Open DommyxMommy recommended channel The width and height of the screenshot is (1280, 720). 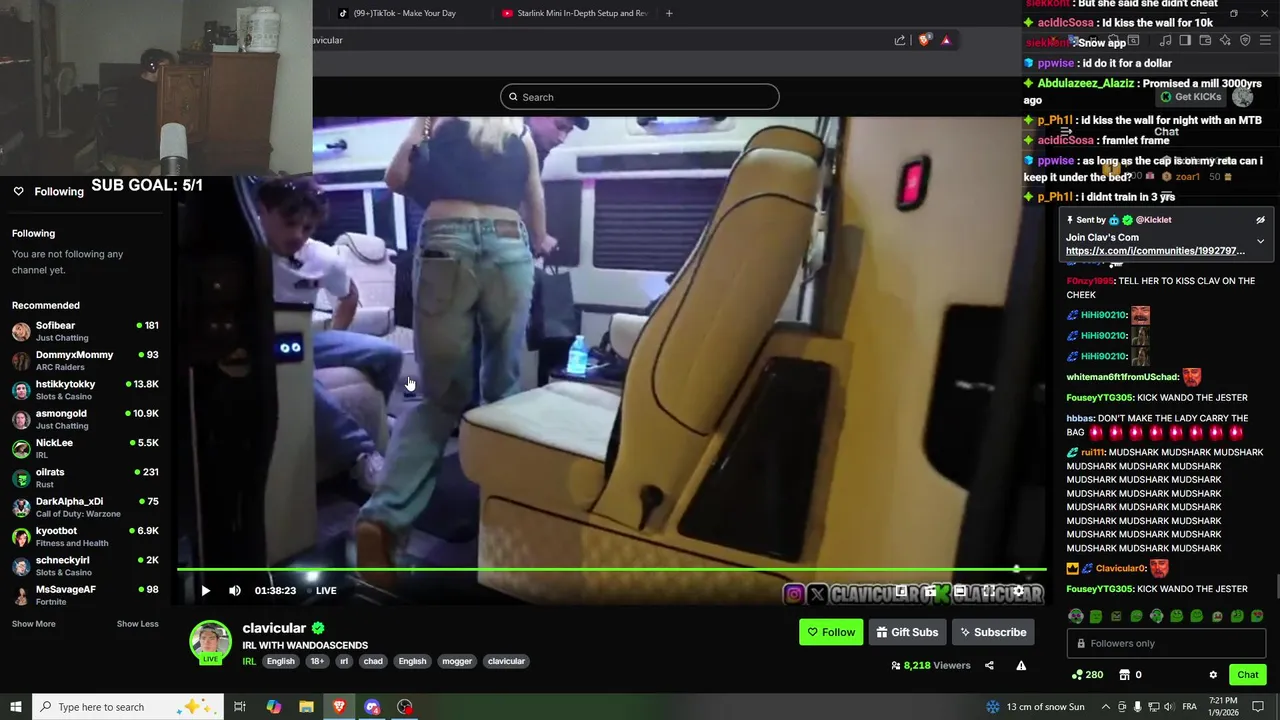click(85, 360)
